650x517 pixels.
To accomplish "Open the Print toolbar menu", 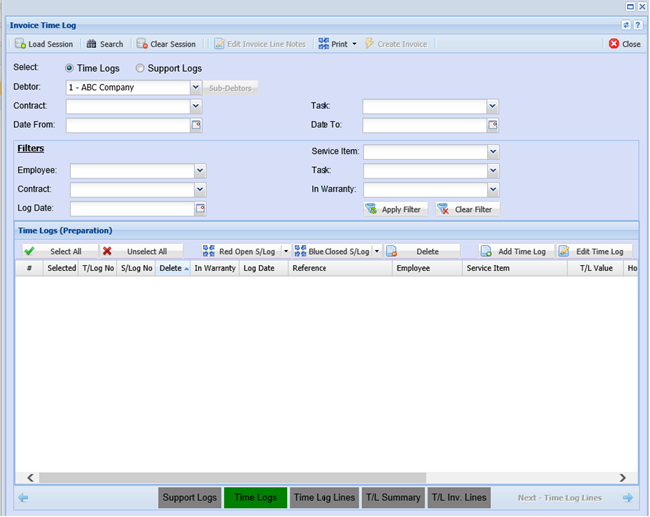I will pos(337,44).
